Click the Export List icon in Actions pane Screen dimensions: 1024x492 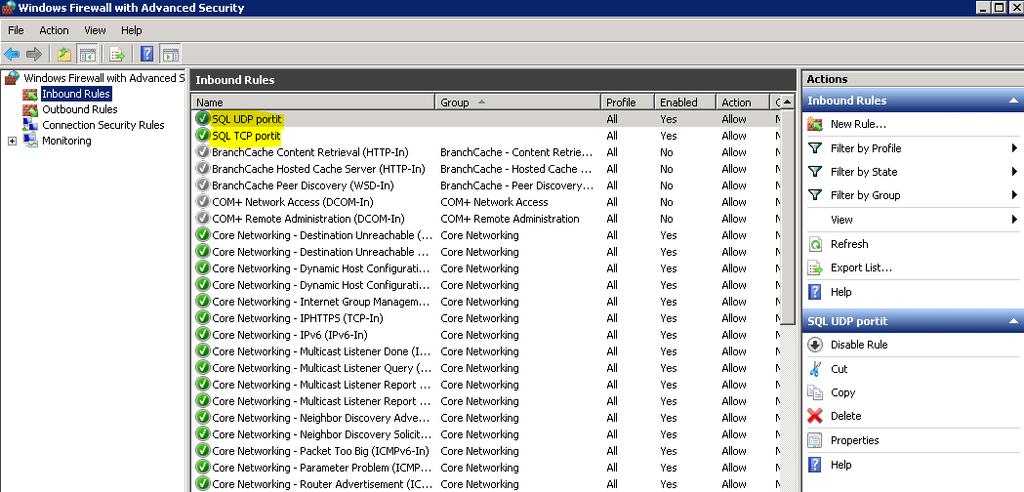click(815, 268)
